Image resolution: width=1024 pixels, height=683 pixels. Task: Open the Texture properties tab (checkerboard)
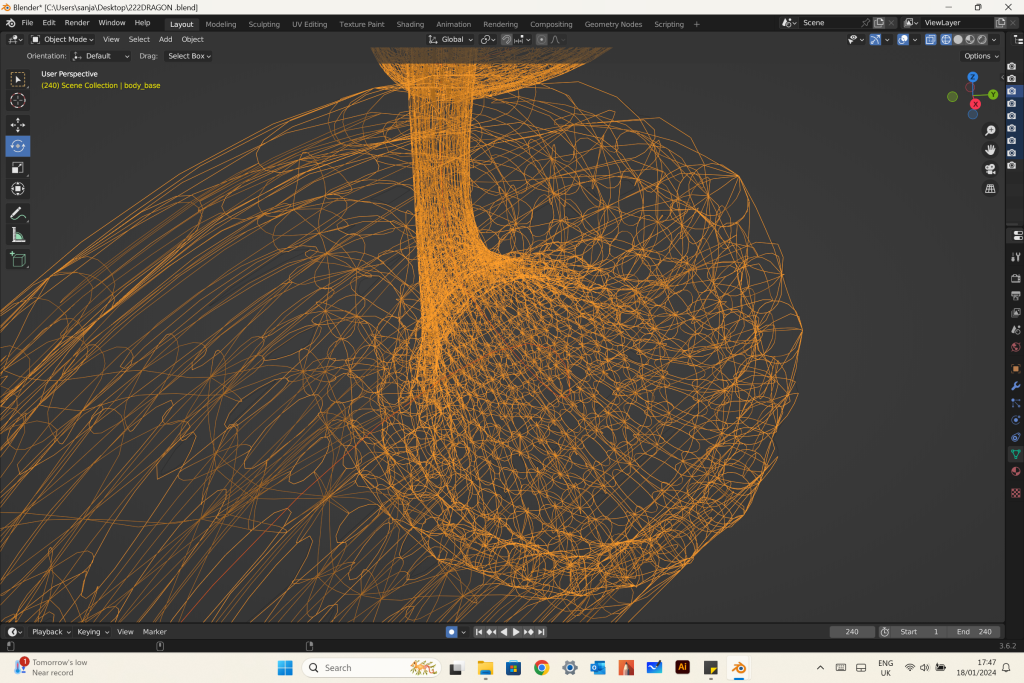click(1016, 493)
